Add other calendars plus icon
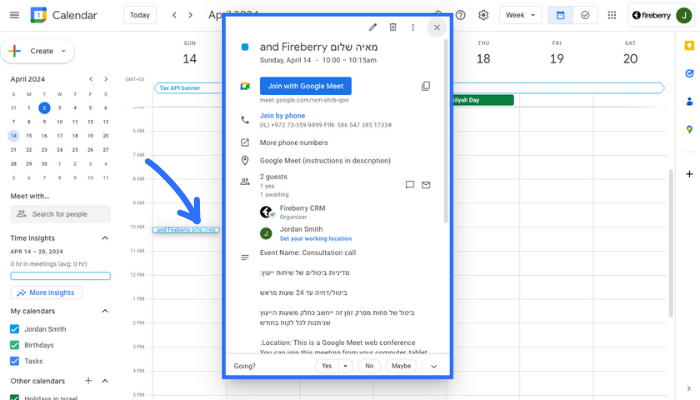 [x=88, y=381]
